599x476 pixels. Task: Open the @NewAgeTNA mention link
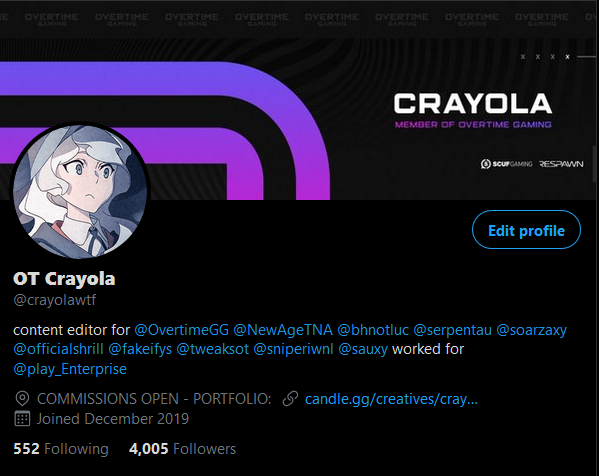point(283,330)
